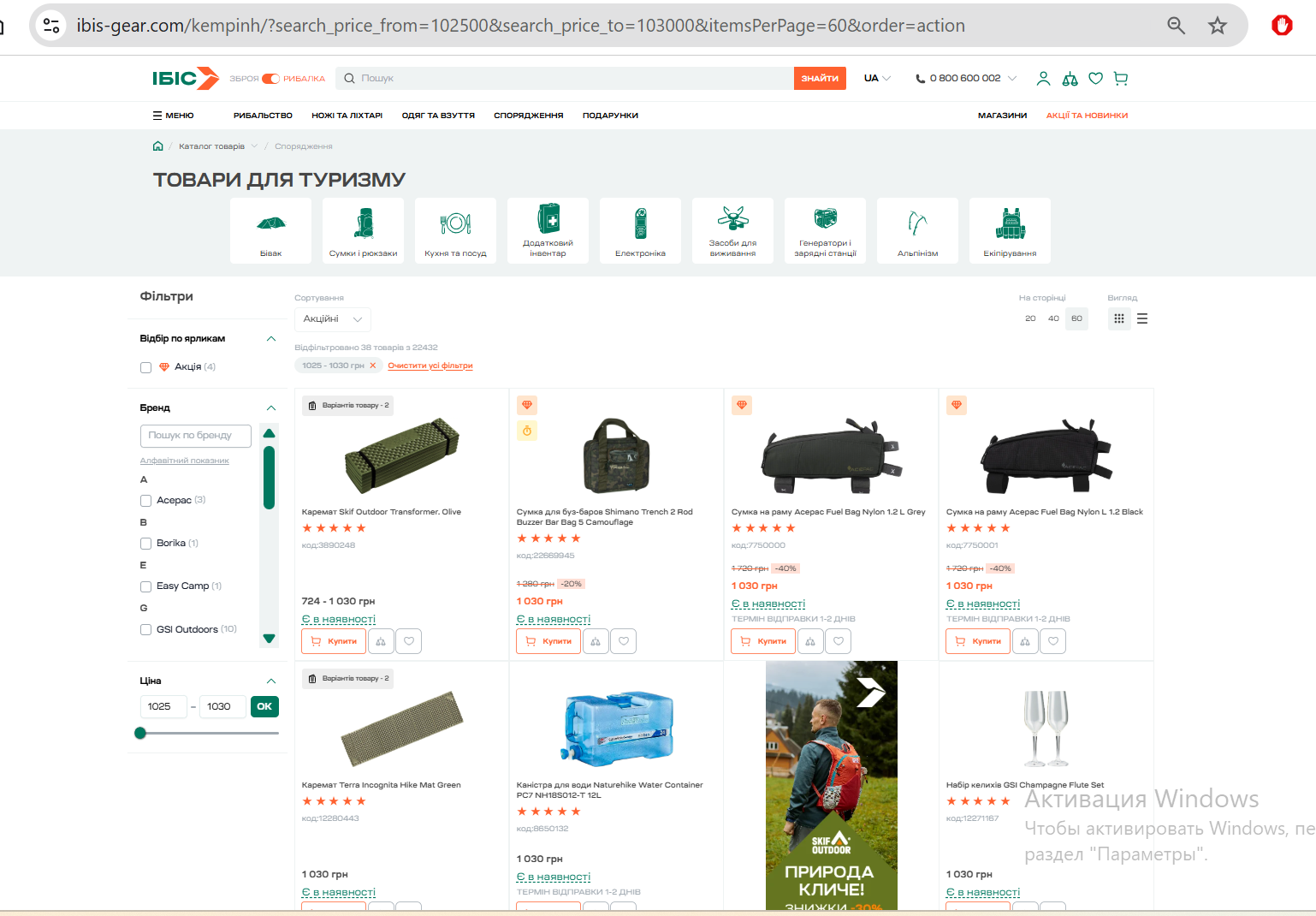Open the Кухня та посуд category
Image resolution: width=1316 pixels, height=916 pixels.
(456, 230)
